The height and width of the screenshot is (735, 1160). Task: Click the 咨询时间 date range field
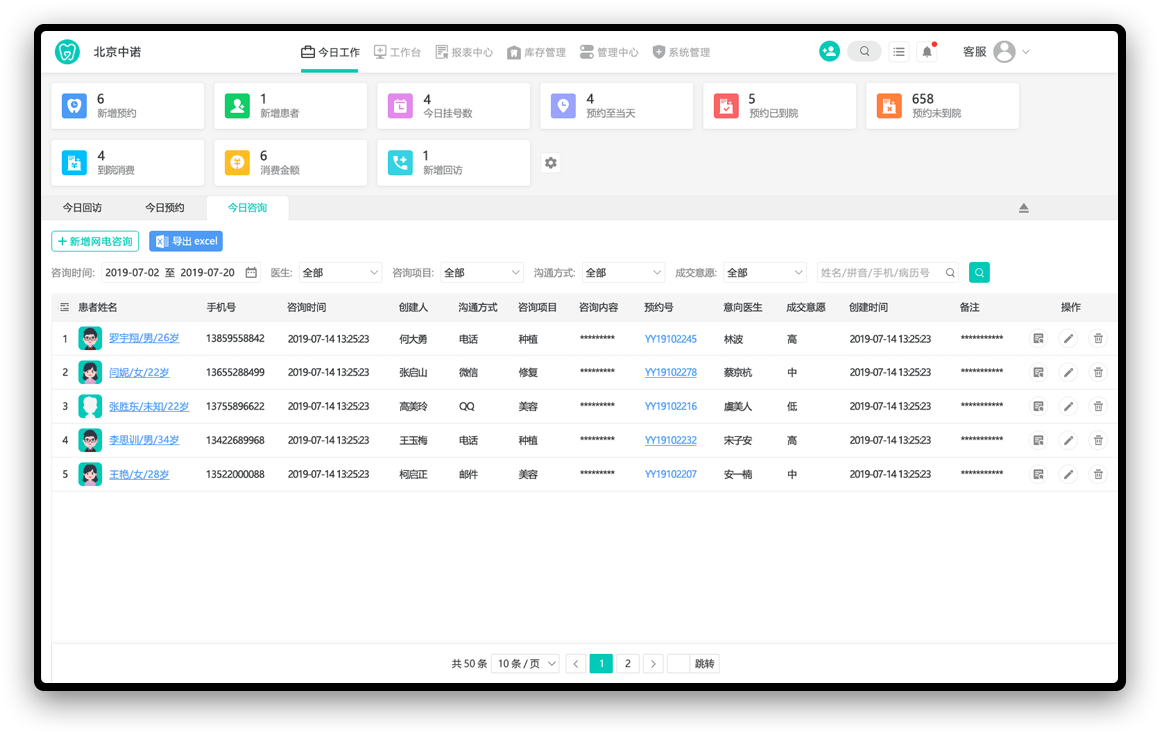pyautogui.click(x=181, y=273)
